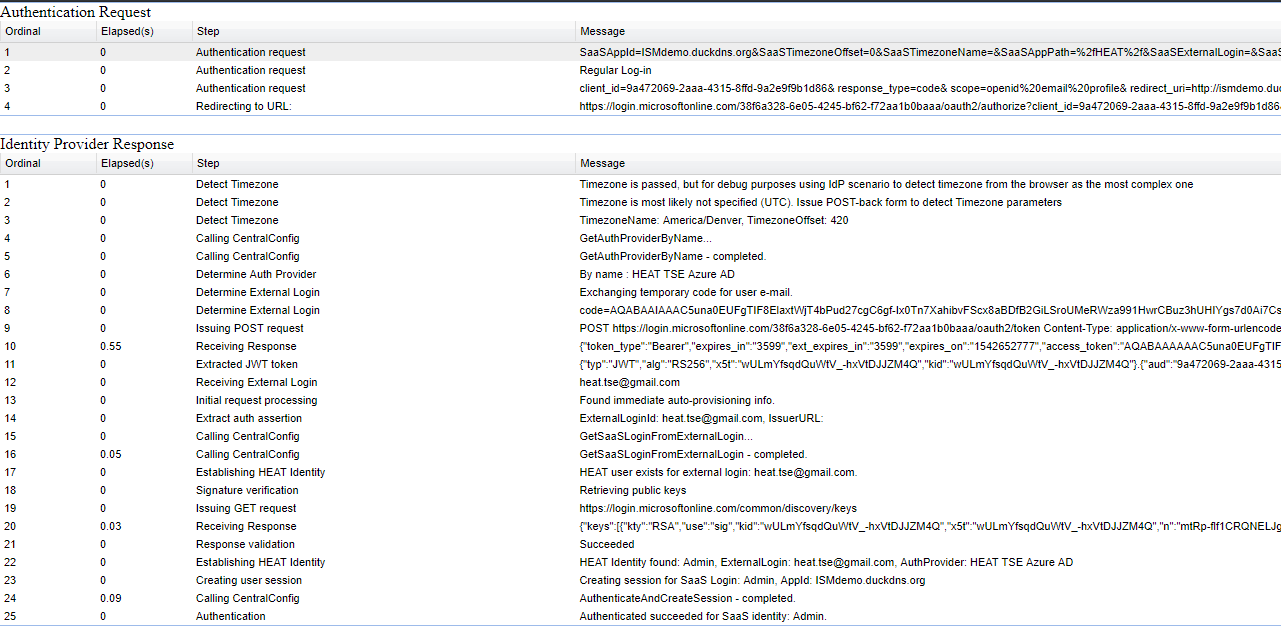Open the common/discovery/keys URL
Viewport: 1281px width, 637px height.
pos(718,508)
